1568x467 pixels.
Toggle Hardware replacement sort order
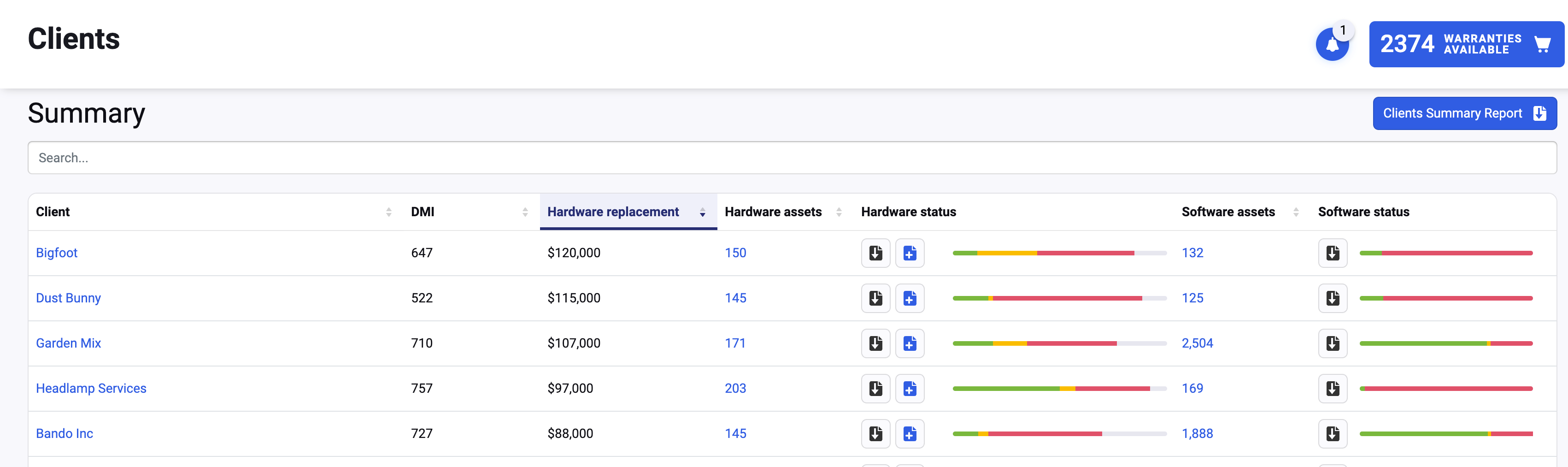point(702,212)
